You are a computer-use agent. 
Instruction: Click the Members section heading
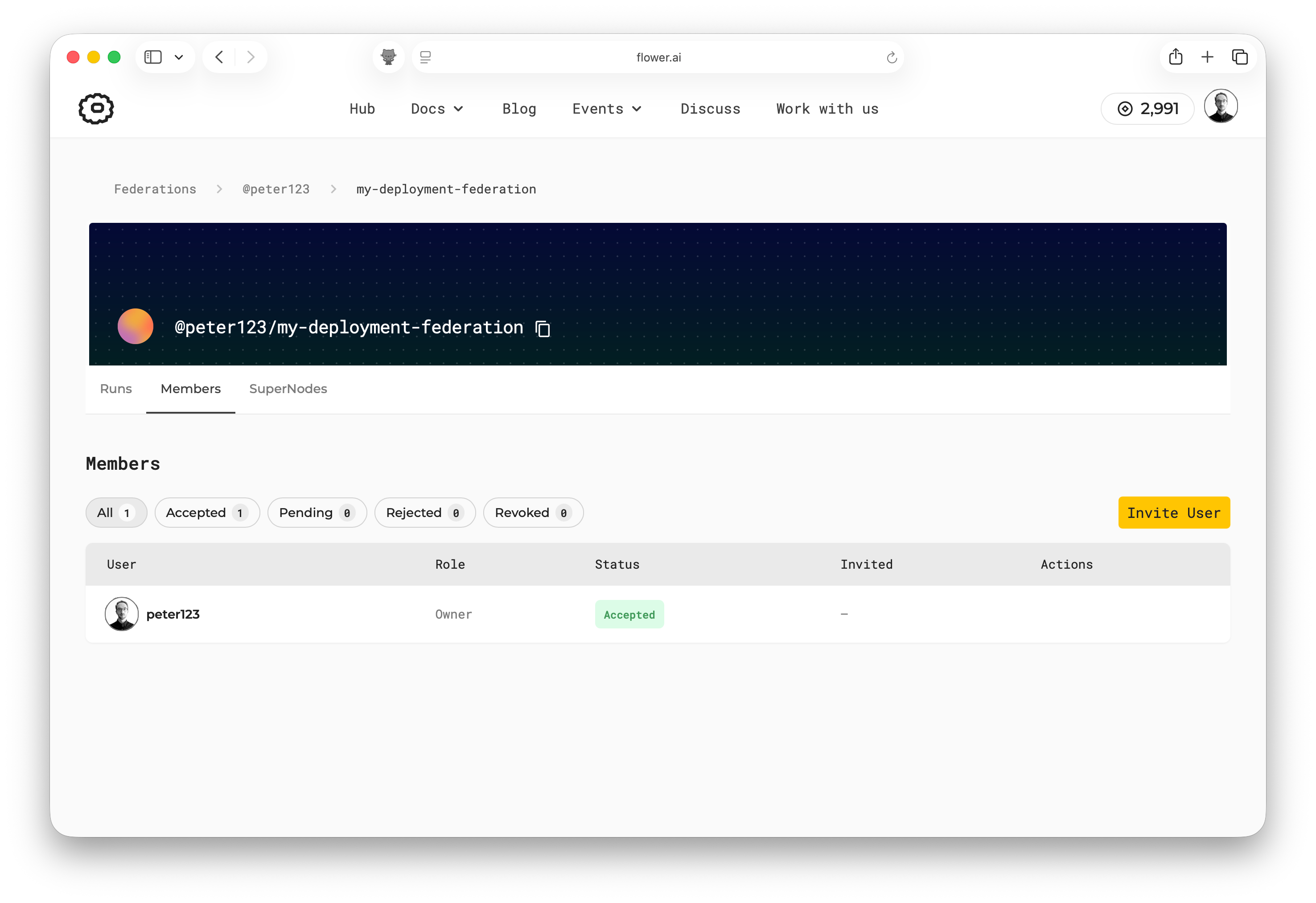(x=123, y=464)
